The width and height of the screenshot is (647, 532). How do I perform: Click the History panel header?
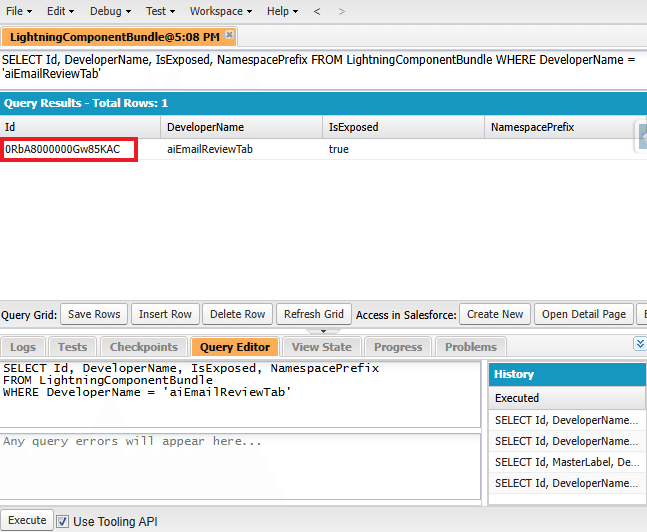[567, 374]
